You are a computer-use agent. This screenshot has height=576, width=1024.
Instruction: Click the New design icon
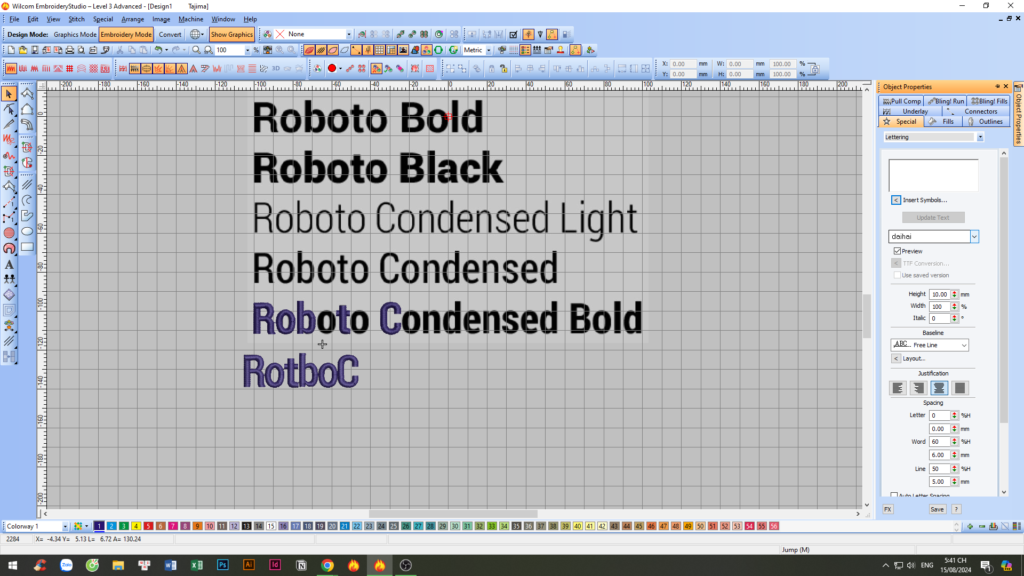tap(11, 50)
